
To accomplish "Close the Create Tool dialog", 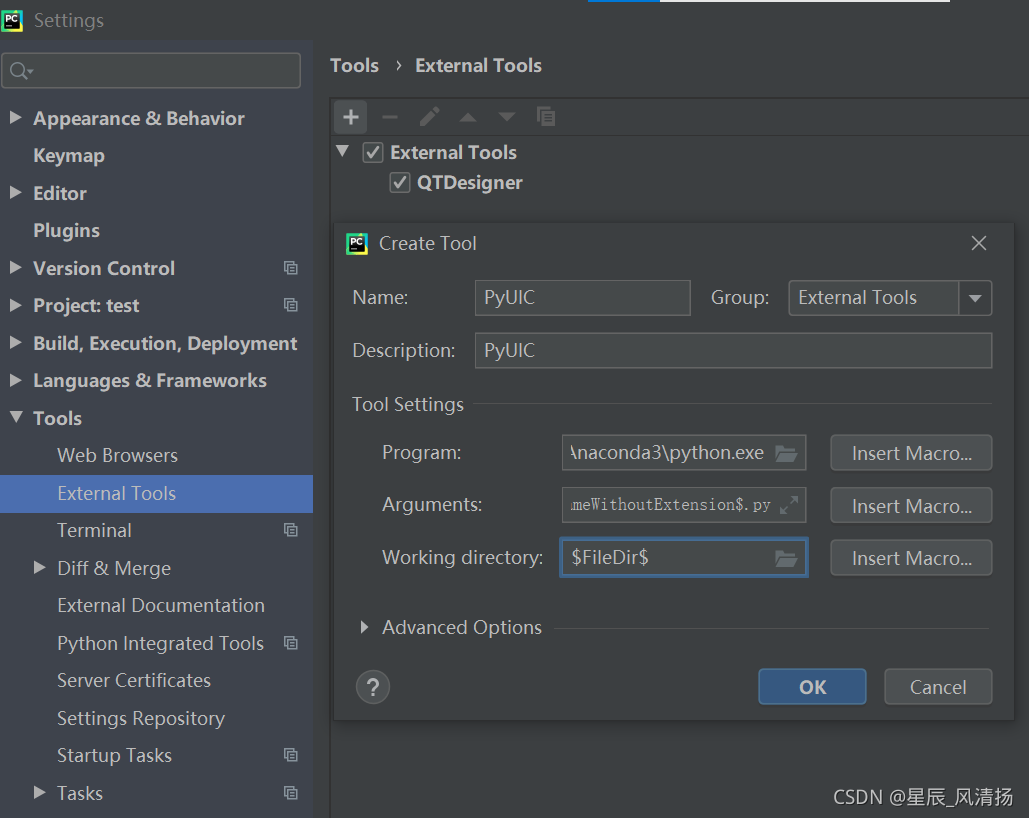I will (978, 243).
